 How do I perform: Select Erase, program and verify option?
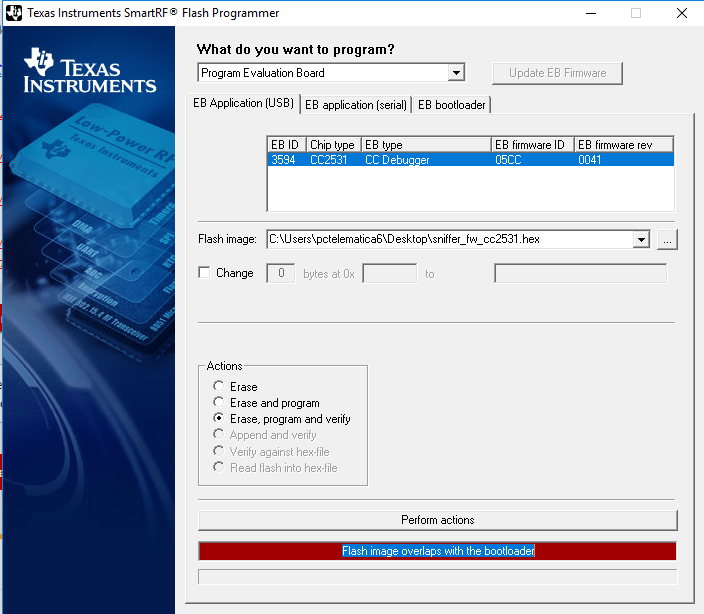pyautogui.click(x=219, y=418)
